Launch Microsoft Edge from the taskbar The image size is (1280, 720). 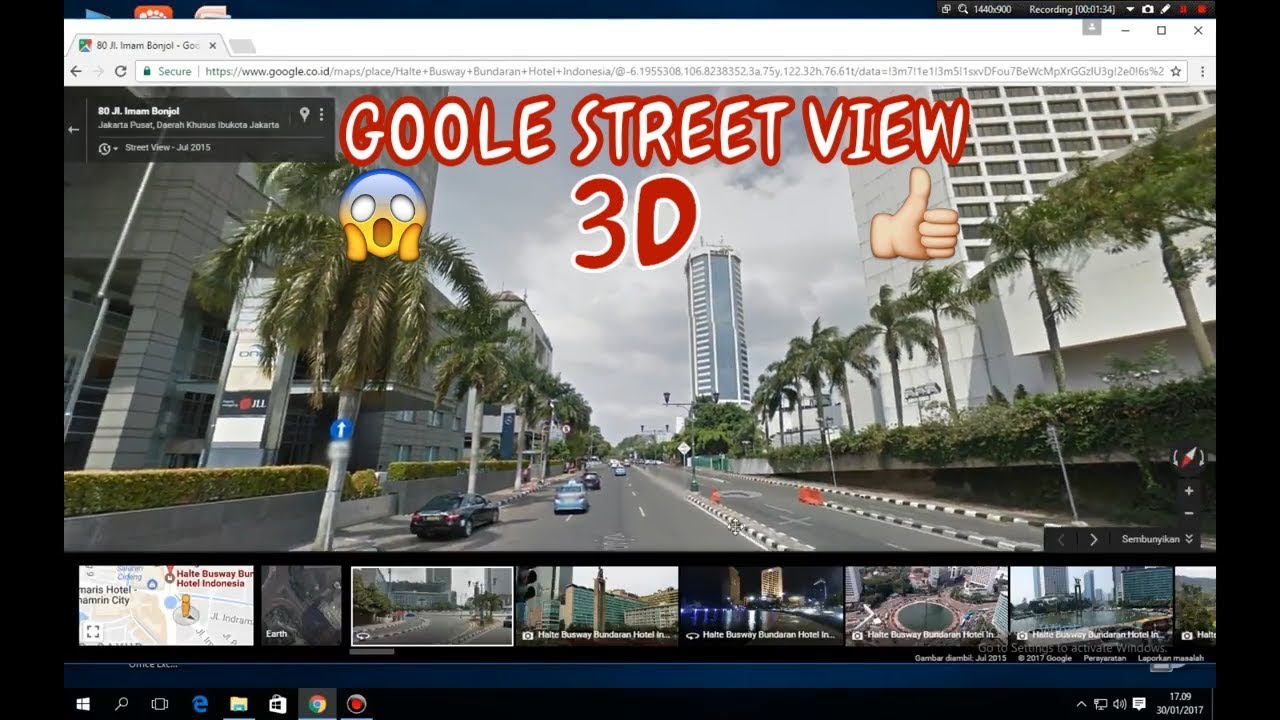[200, 704]
